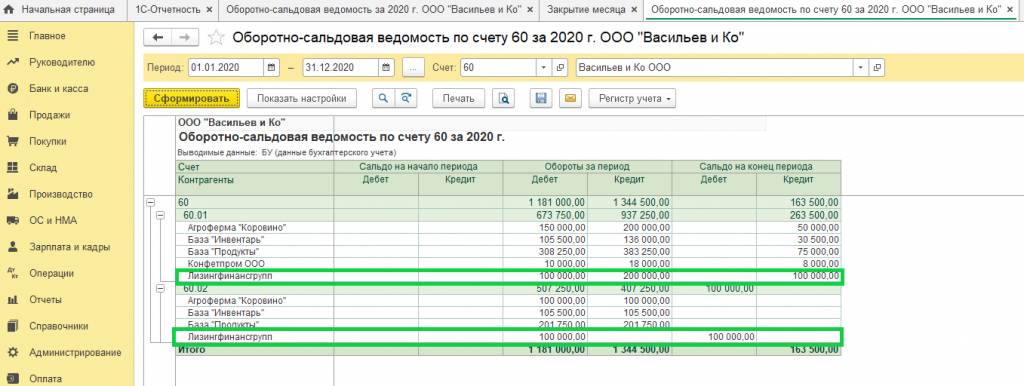The width and height of the screenshot is (1024, 386).
Task: Expand the organization dropdown list
Action: tap(861, 67)
